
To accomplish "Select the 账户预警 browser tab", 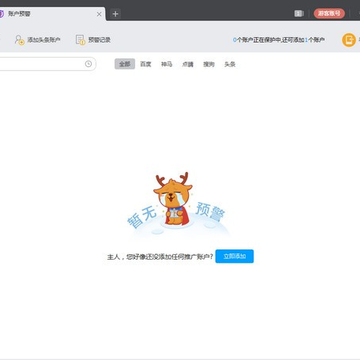I will 52,14.
